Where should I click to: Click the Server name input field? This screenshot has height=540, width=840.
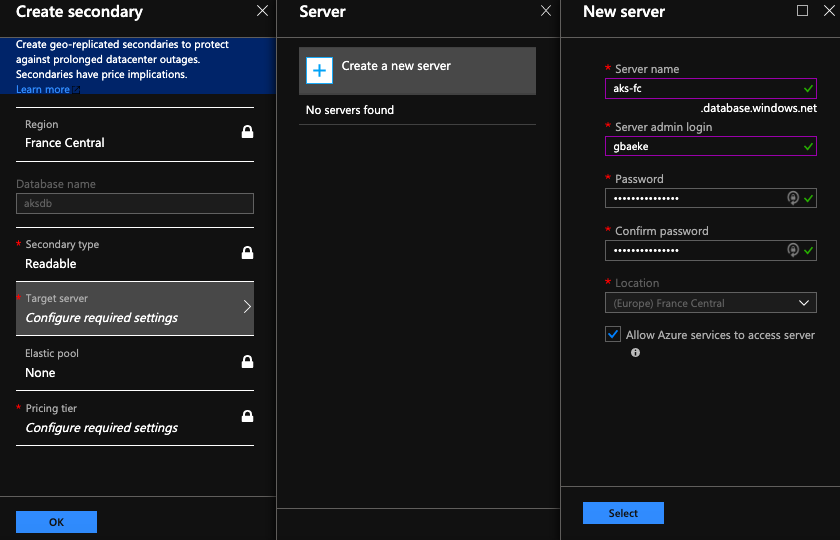pos(700,88)
